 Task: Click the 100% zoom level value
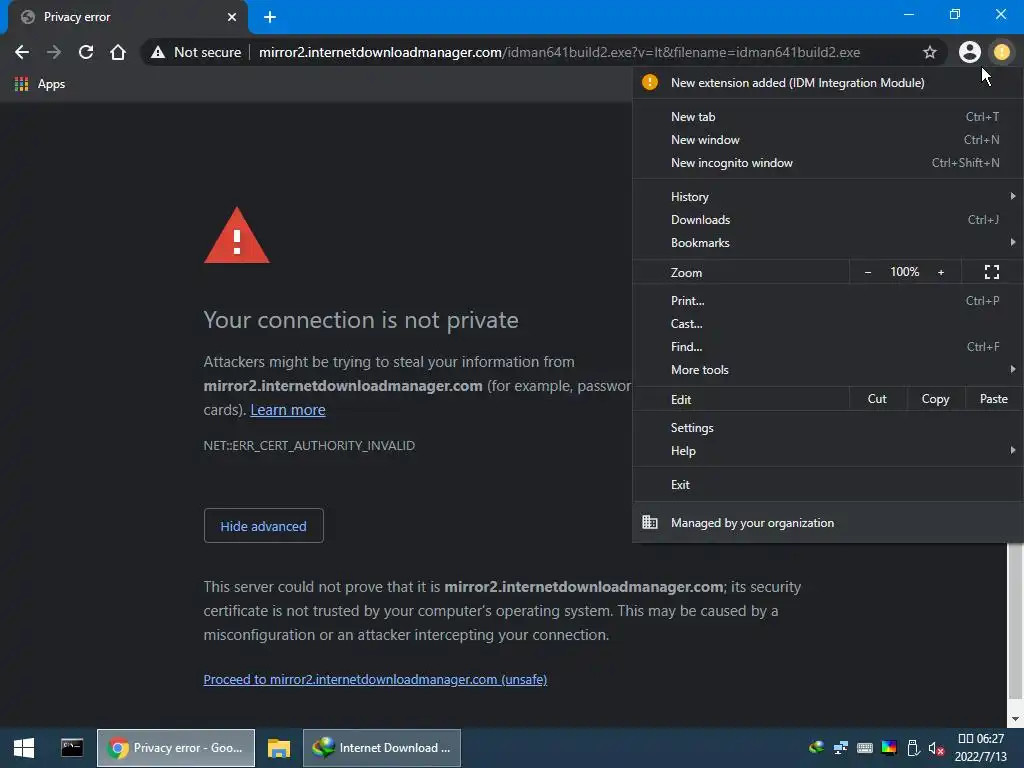click(904, 272)
